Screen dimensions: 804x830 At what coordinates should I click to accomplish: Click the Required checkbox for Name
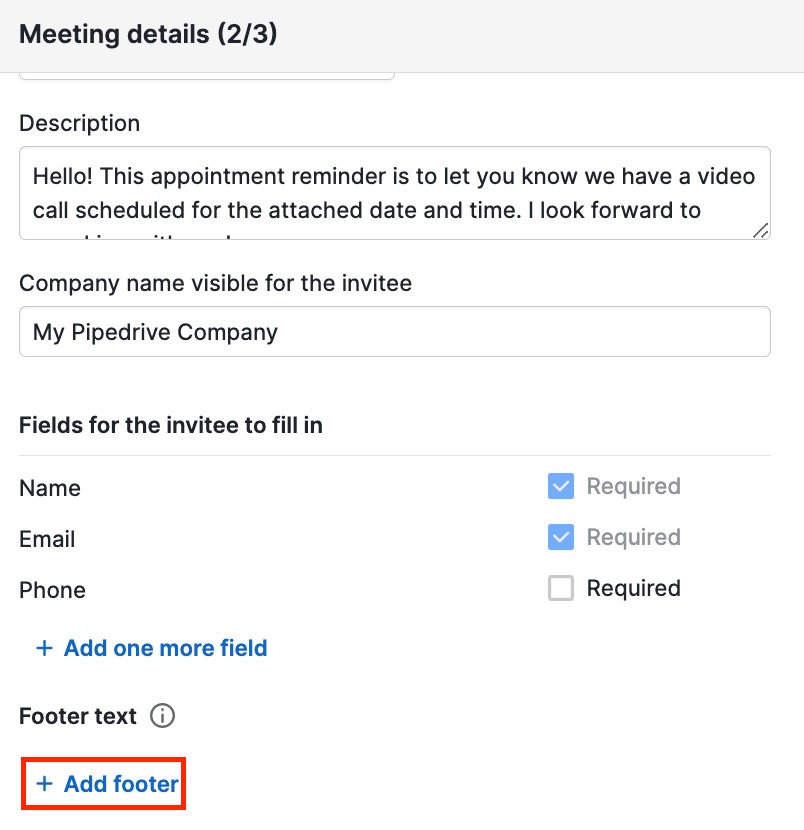(x=561, y=487)
